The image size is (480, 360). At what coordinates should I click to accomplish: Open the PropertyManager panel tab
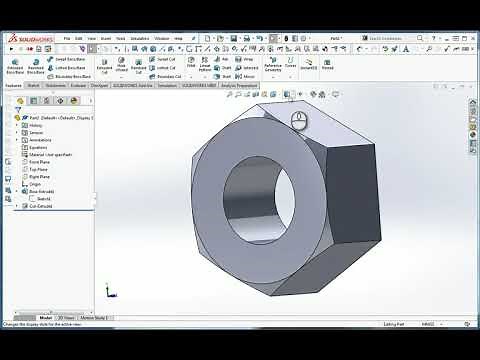[34, 101]
